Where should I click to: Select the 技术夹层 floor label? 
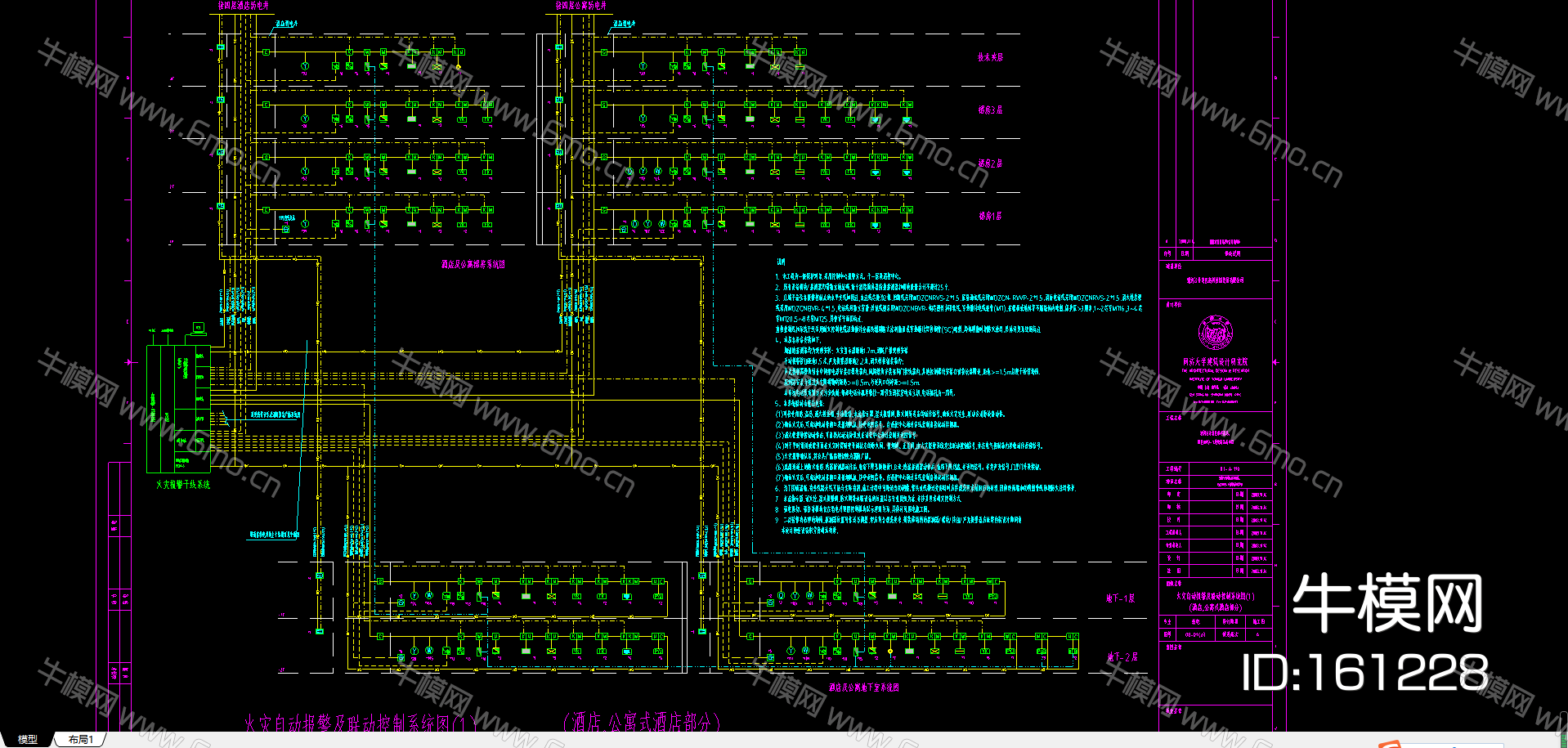coord(990,57)
